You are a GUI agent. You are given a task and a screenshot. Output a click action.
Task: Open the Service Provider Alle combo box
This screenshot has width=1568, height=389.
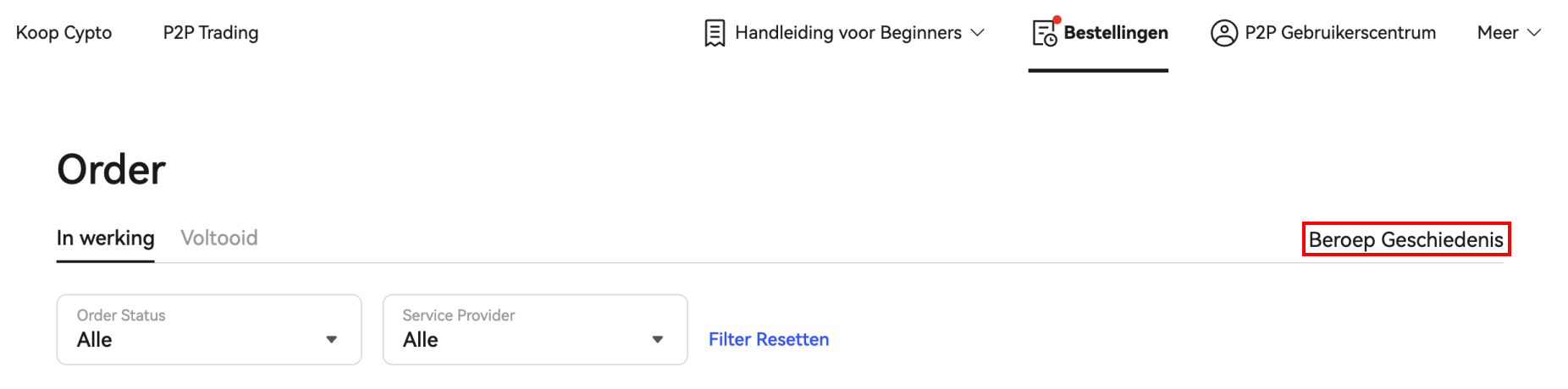tap(535, 330)
